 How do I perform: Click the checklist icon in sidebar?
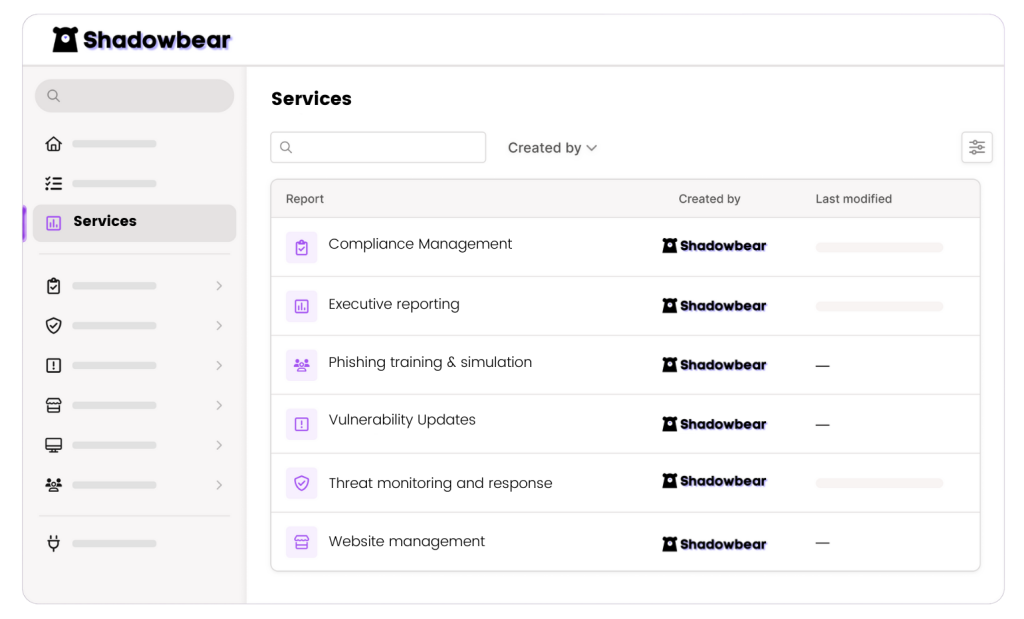[54, 184]
